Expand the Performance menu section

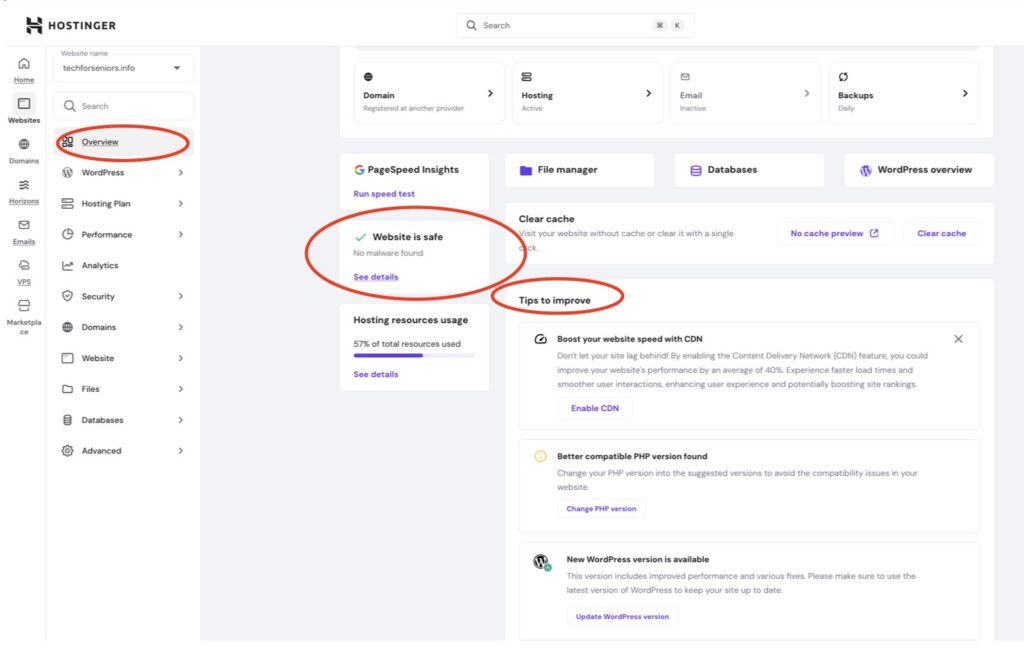(123, 235)
